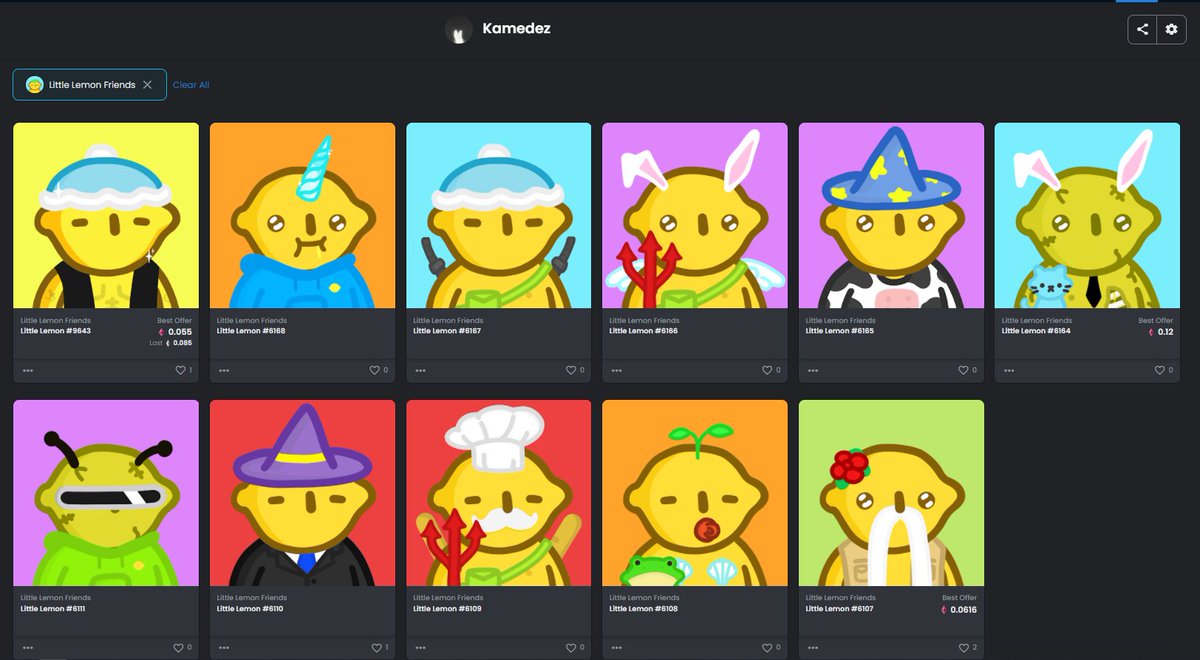Heart the Little Lemon #6107 card
1200x660 pixels.
[x=965, y=647]
